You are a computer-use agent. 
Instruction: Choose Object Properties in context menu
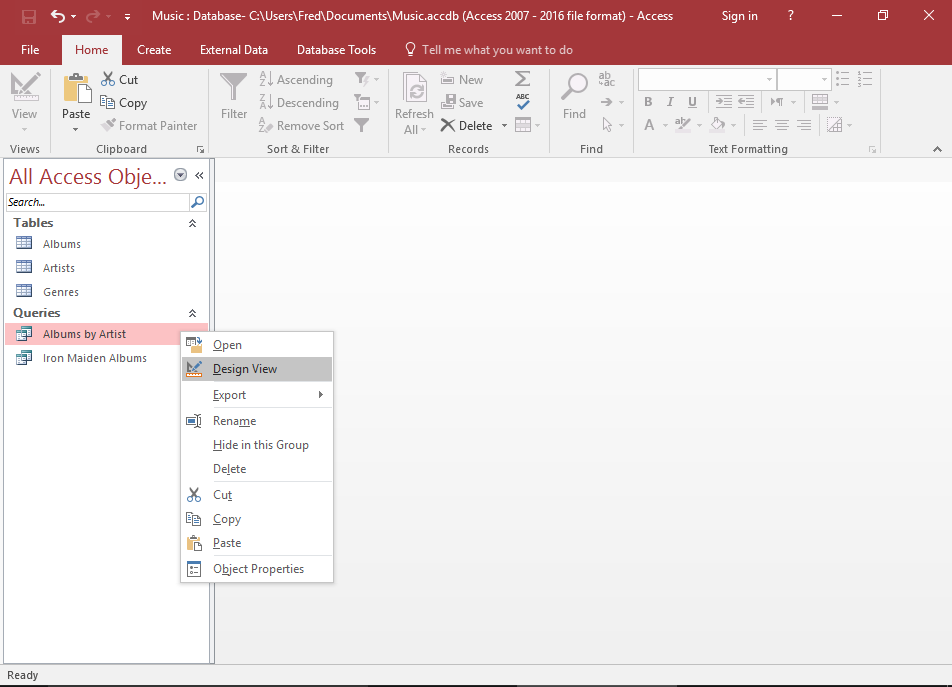(x=257, y=569)
